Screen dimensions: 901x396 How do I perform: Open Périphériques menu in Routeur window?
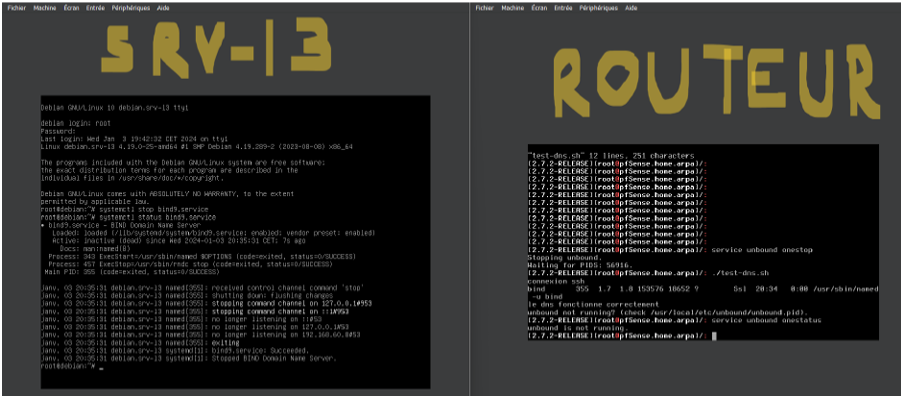[599, 9]
